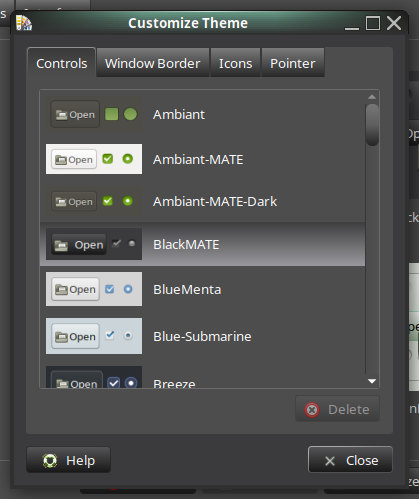
Task: Pick the Breeze theme name
Action: (x=174, y=383)
